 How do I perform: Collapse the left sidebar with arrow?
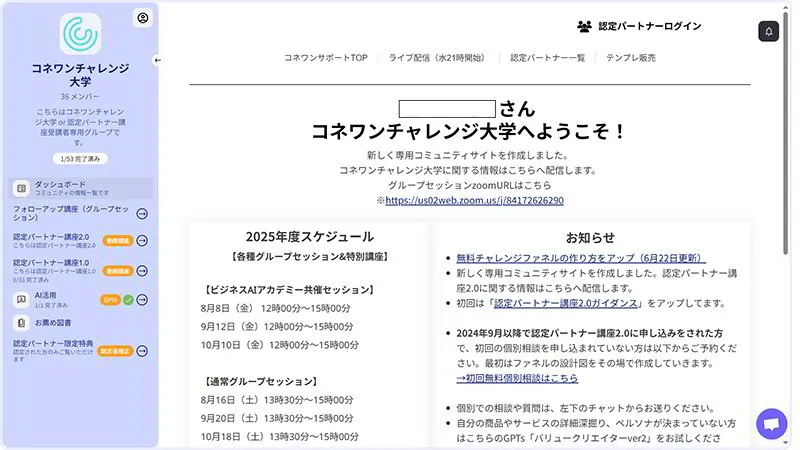pyautogui.click(x=157, y=61)
